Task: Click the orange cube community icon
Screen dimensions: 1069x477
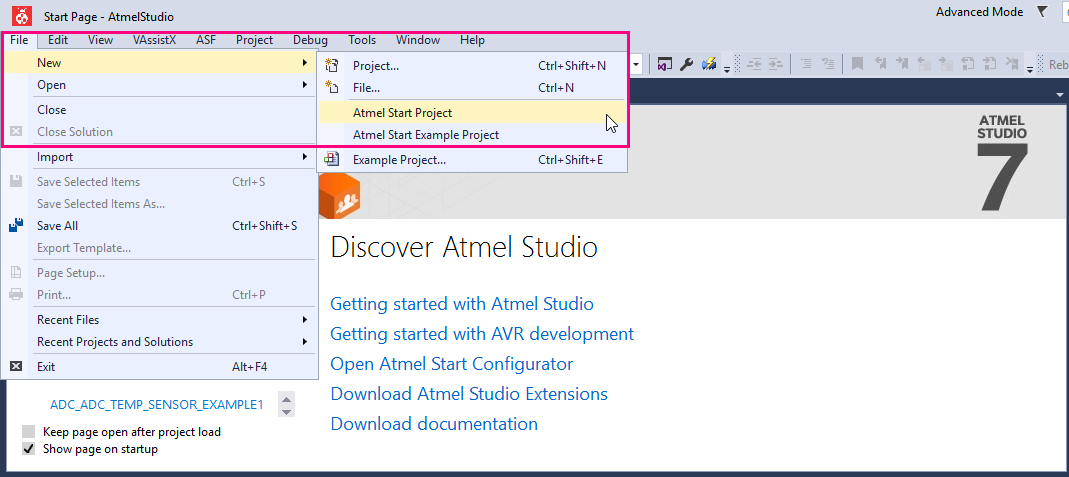Action: coord(340,196)
